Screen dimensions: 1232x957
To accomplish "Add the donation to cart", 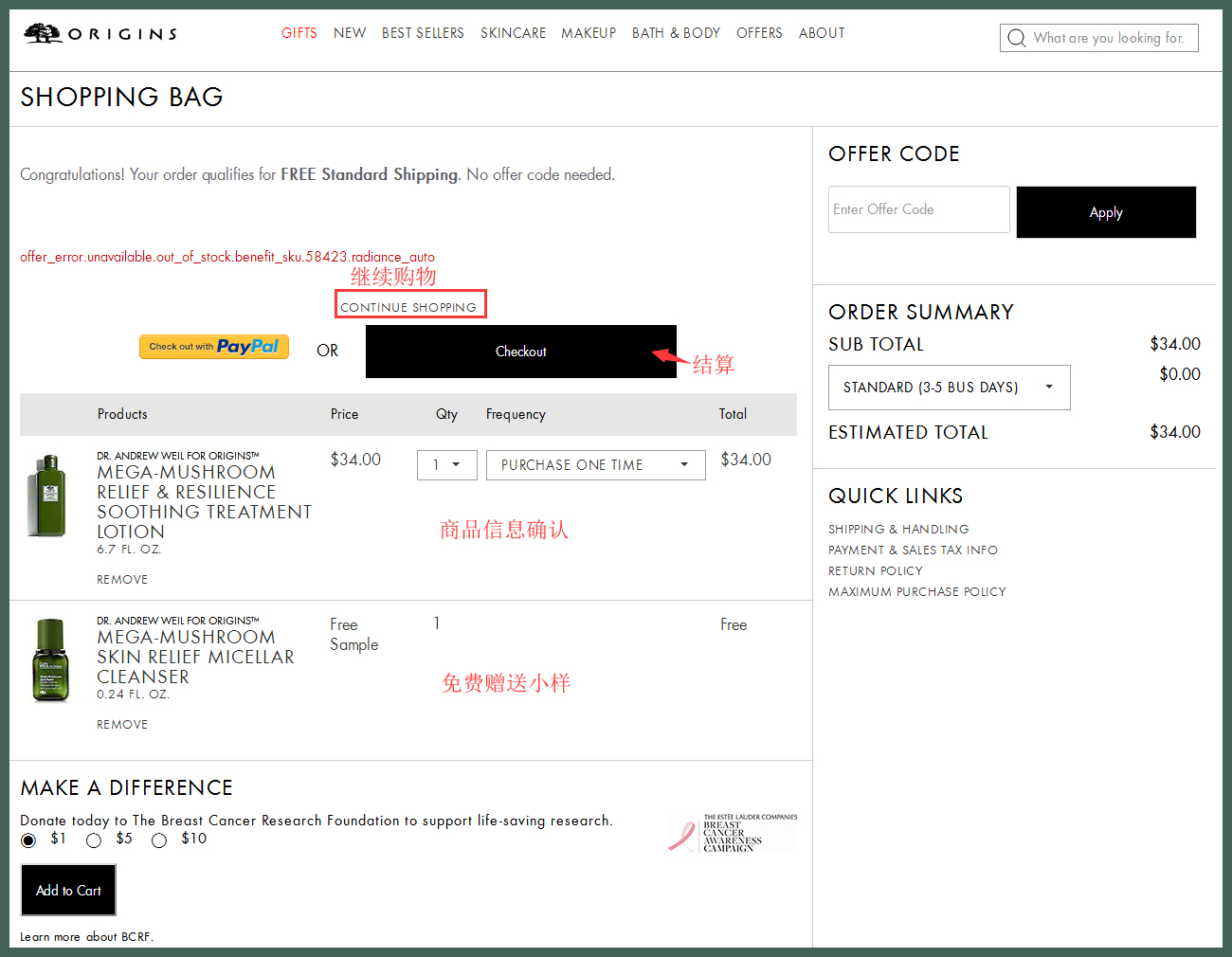I will 68,890.
